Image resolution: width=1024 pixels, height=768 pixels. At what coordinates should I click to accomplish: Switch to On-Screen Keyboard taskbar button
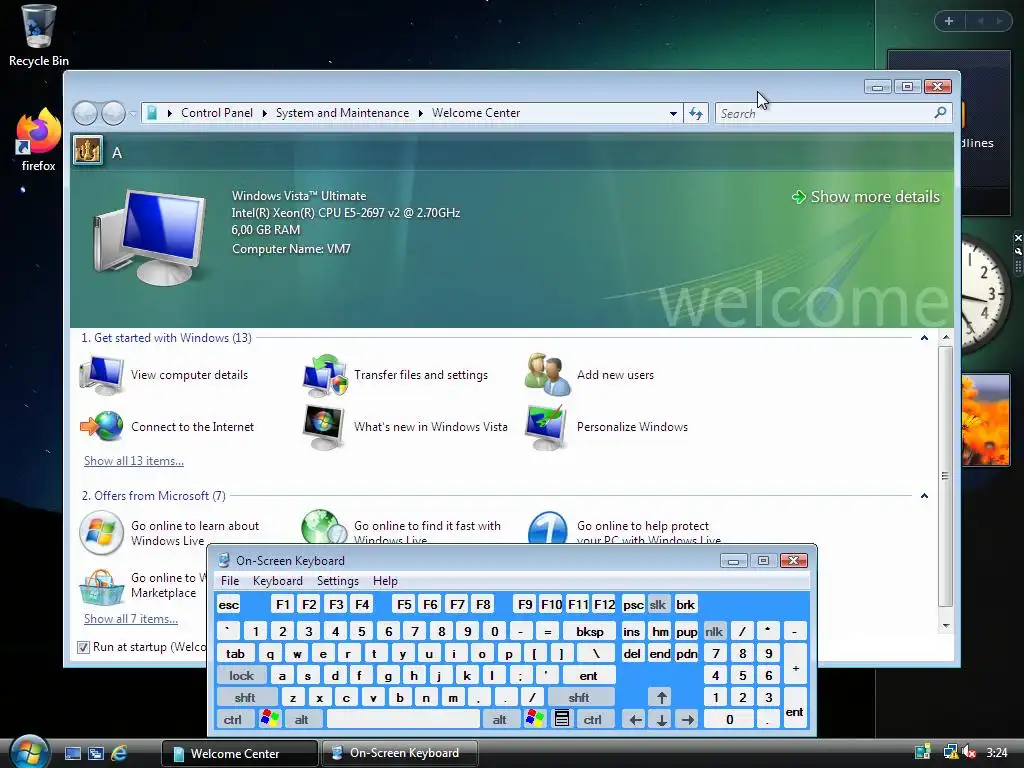click(400, 753)
